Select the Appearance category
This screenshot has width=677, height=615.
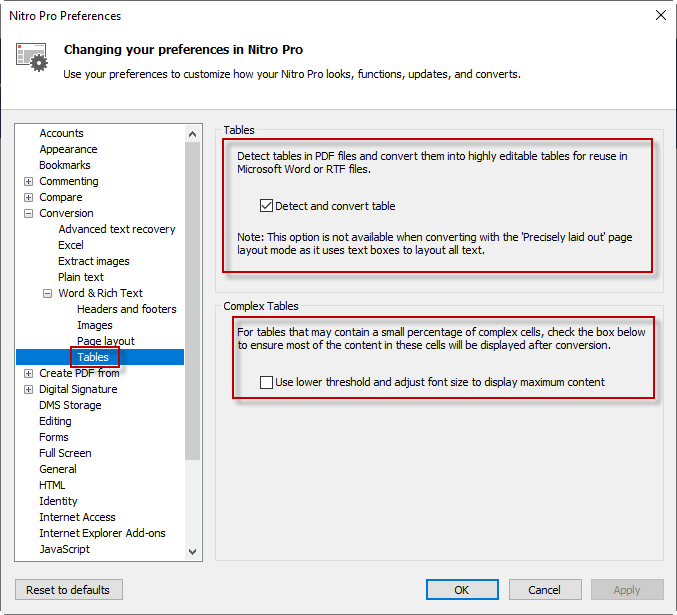[68, 149]
